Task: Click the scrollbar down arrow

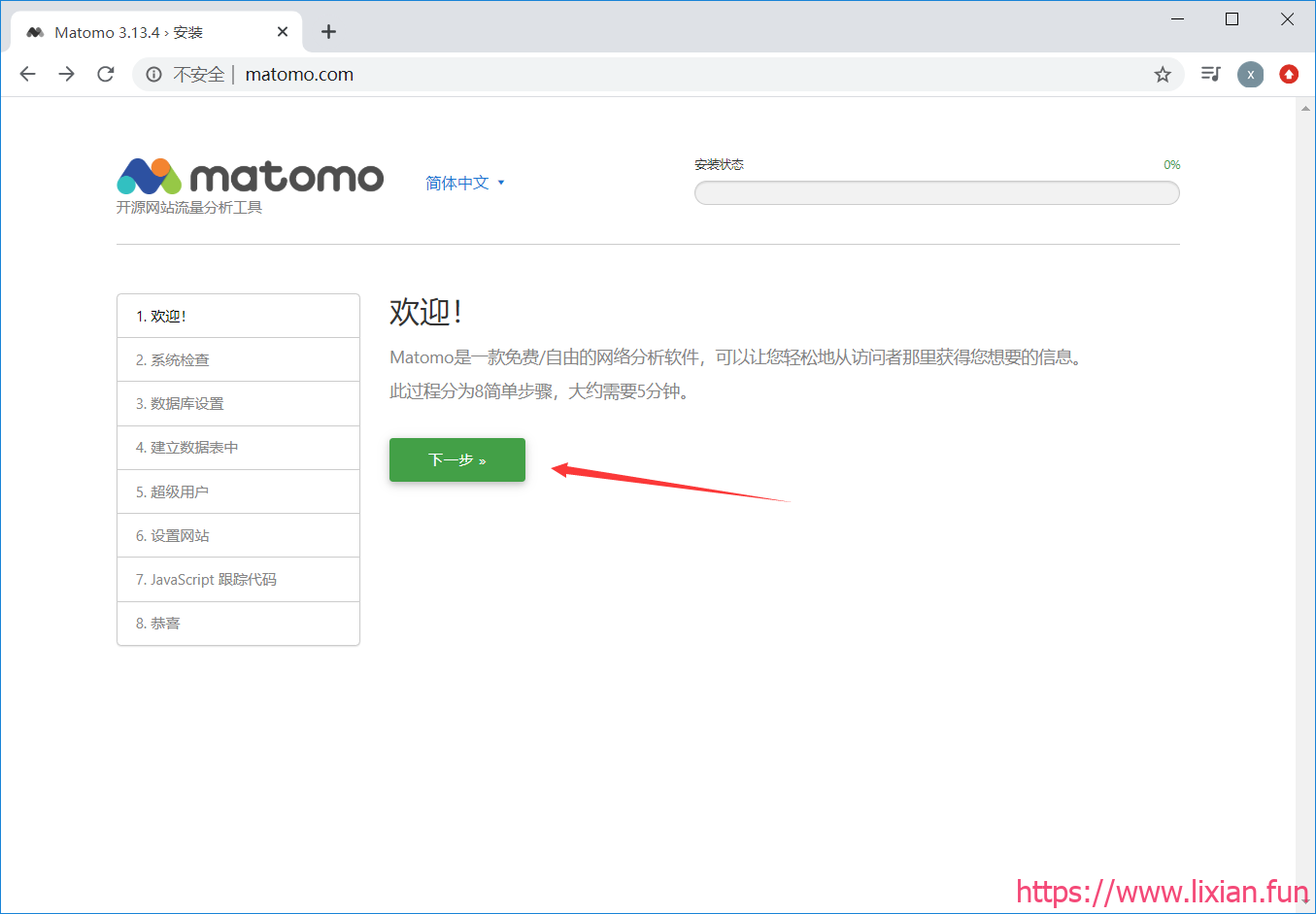Action: 1305,902
